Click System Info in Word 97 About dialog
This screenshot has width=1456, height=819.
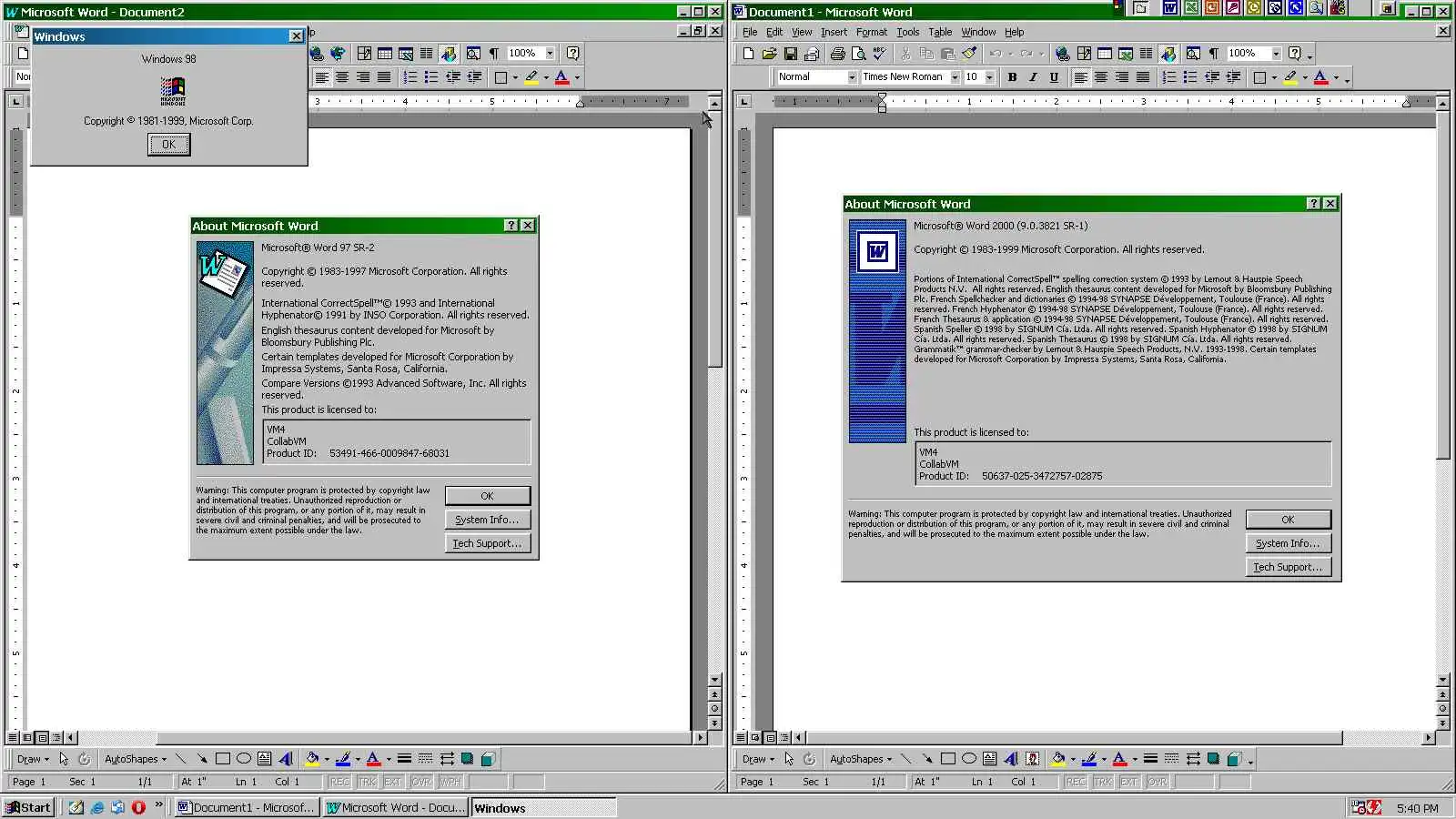488,520
